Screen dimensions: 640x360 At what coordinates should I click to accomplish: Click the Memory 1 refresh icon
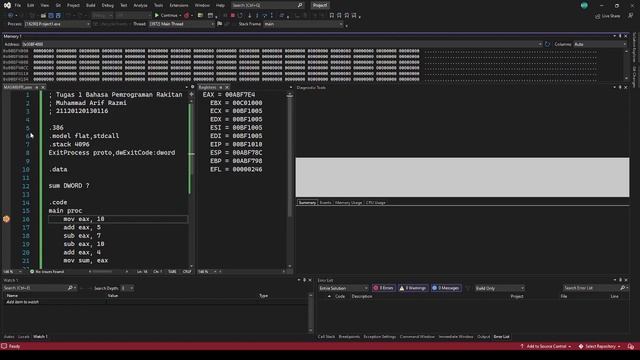547,44
